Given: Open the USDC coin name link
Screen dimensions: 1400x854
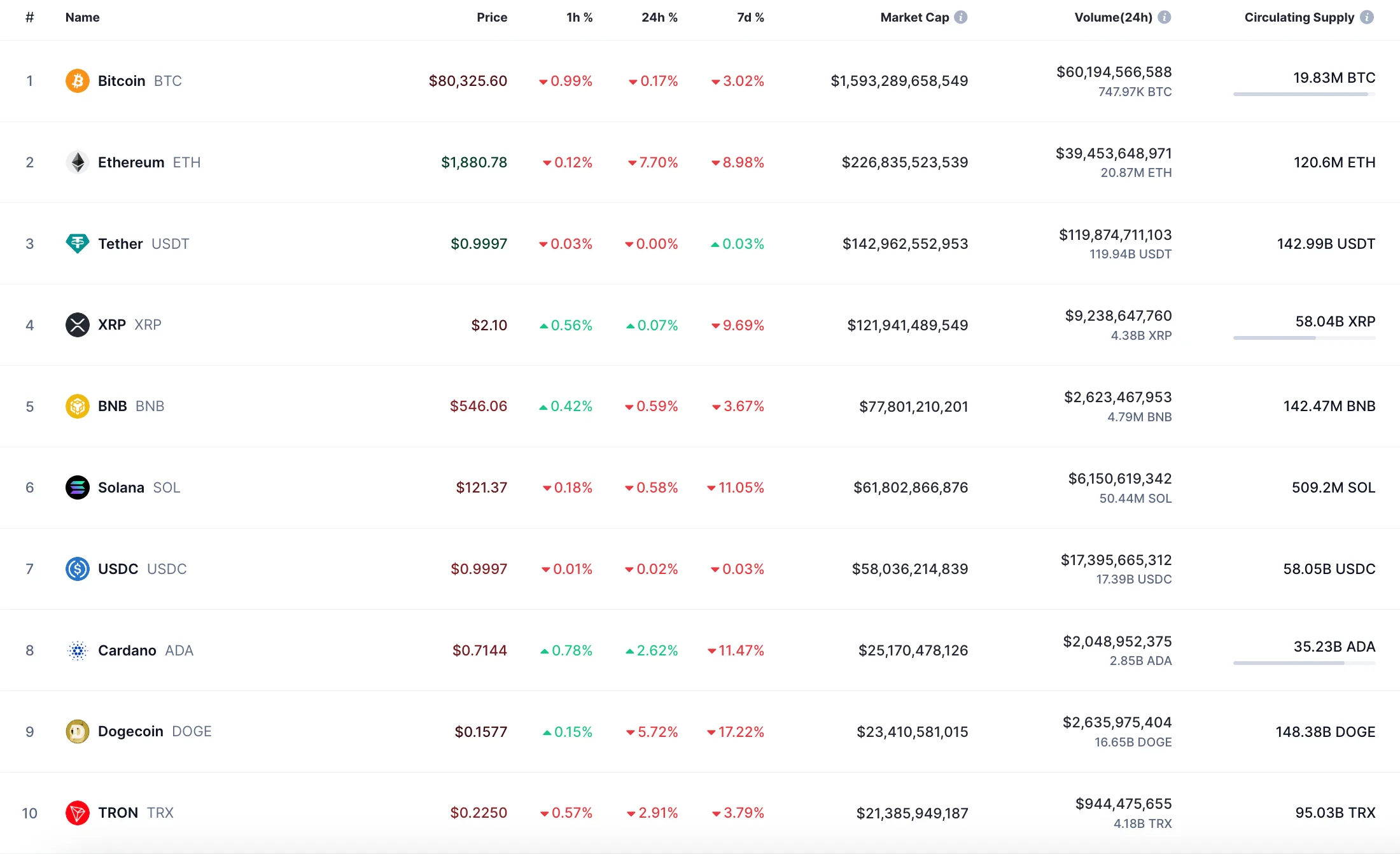Looking at the screenshot, I should [118, 569].
